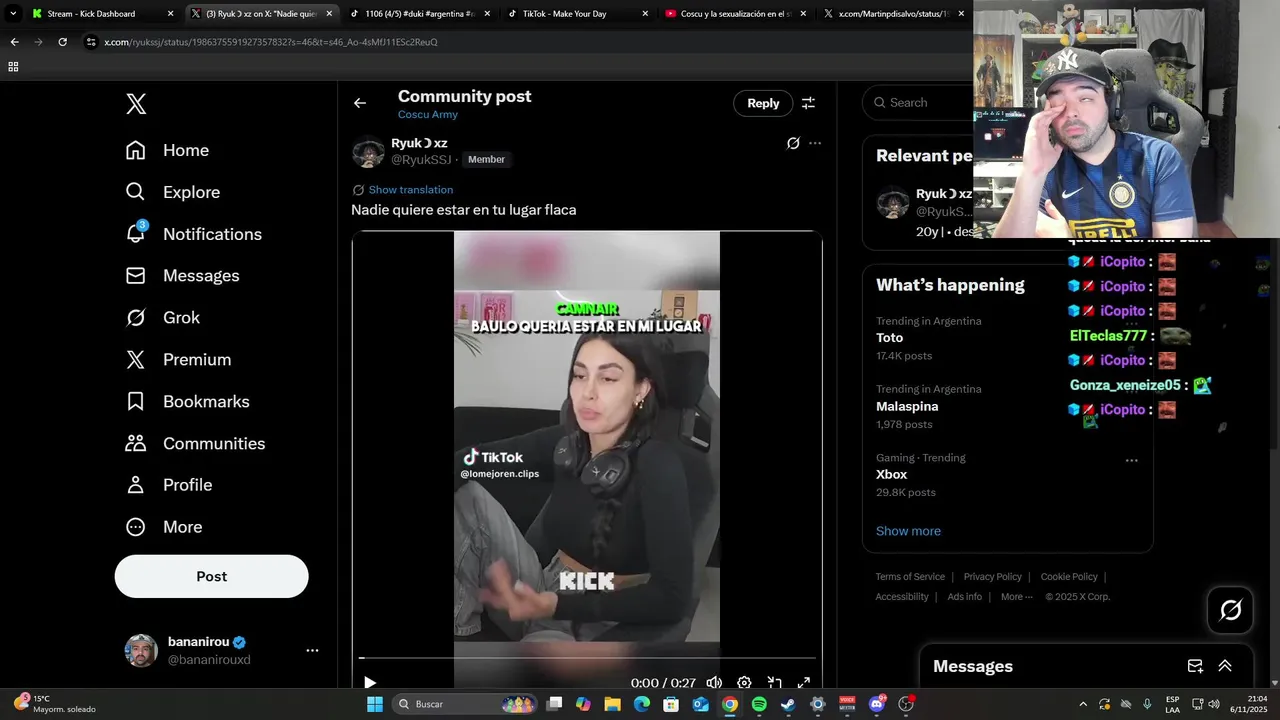Screen dimensions: 1280x720
Task: Expand More footer dropdown
Action: click(x=1018, y=597)
